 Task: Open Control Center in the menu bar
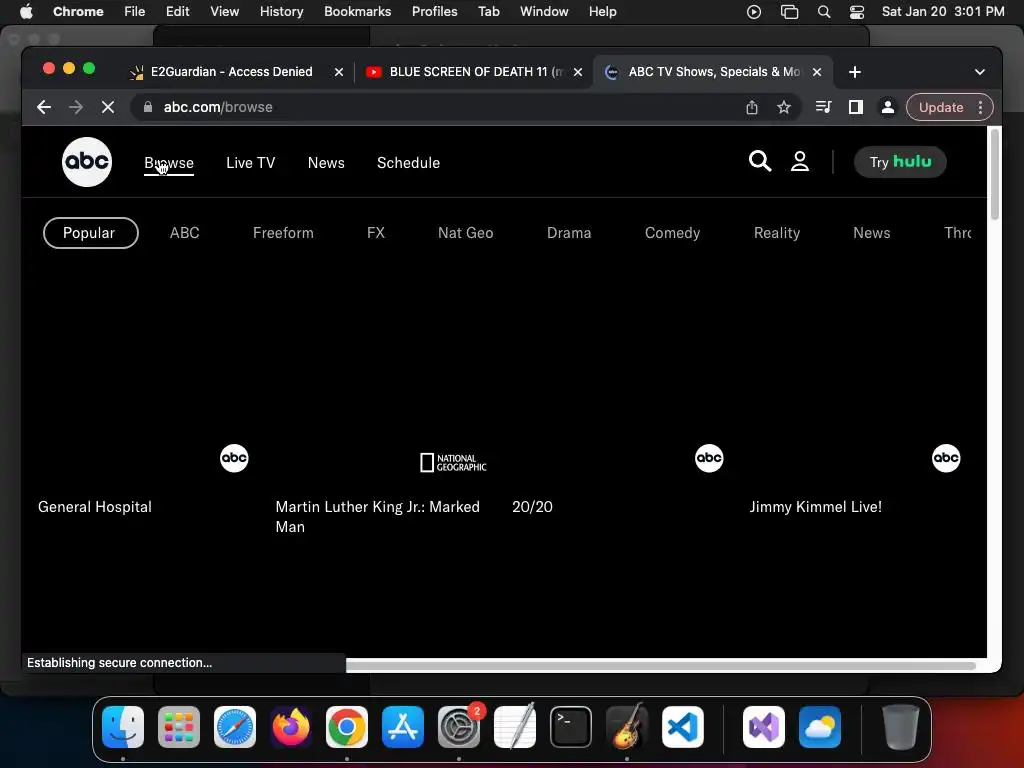pyautogui.click(x=856, y=12)
